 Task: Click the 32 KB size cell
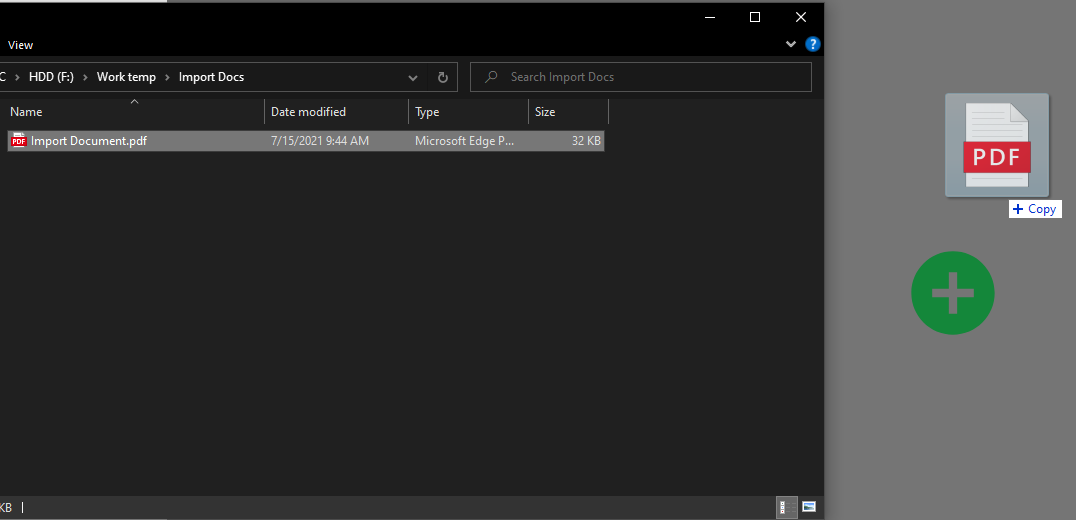pos(586,141)
